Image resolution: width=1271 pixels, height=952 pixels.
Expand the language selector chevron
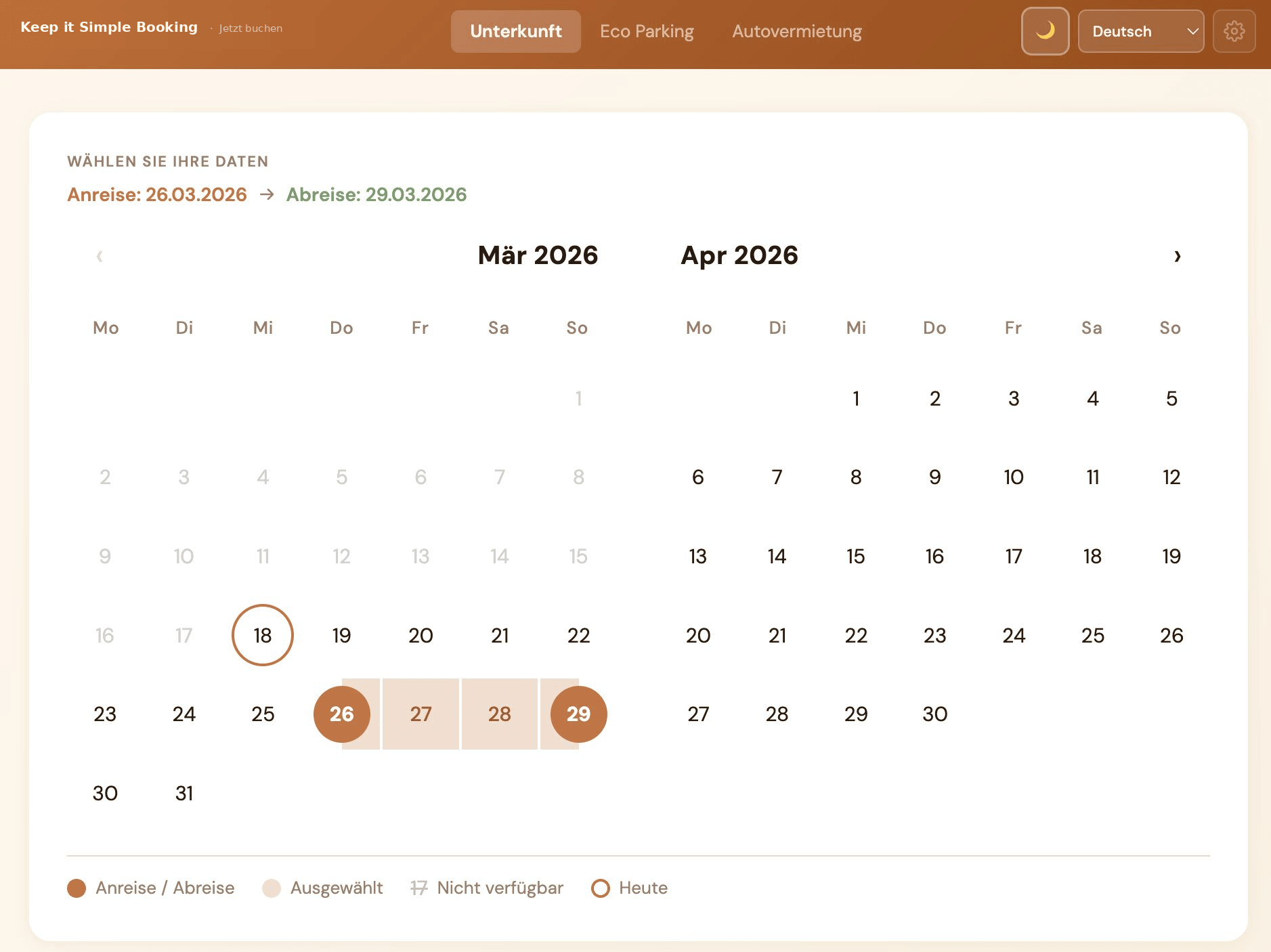coord(1192,31)
